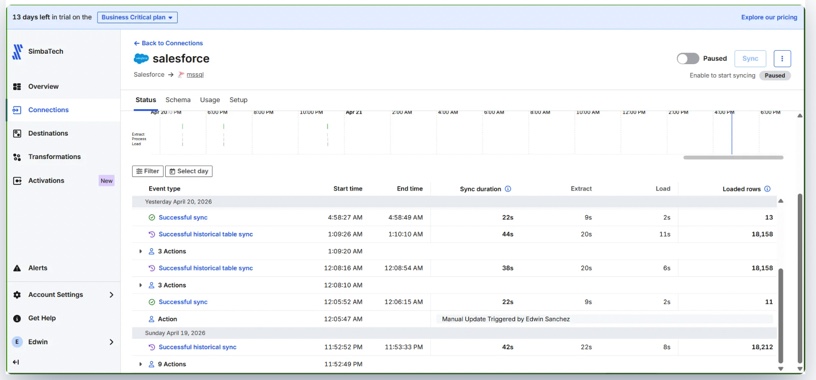Open the Select day picker

189,171
